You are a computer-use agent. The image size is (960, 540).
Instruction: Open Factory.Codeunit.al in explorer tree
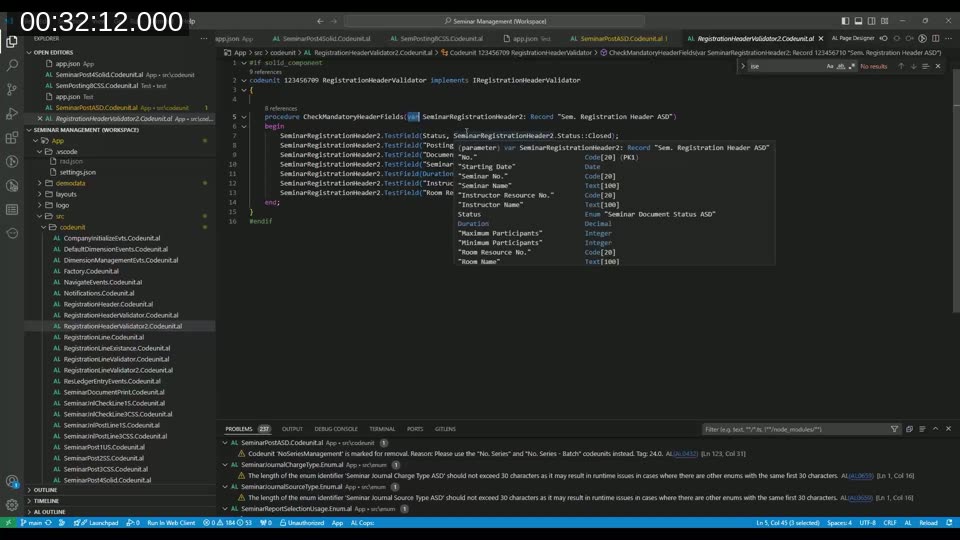[91, 271]
